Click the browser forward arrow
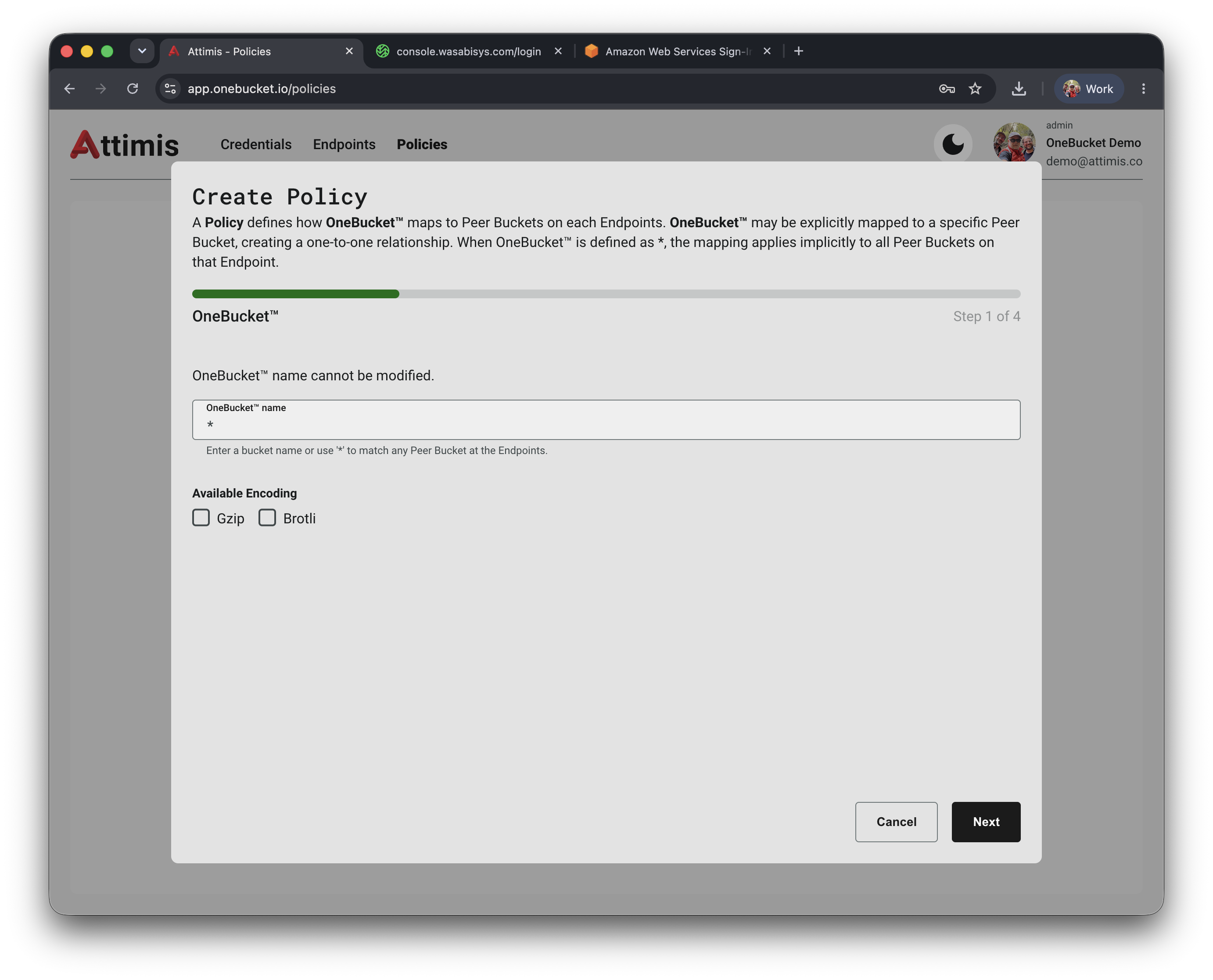Image resolution: width=1213 pixels, height=980 pixels. click(101, 89)
